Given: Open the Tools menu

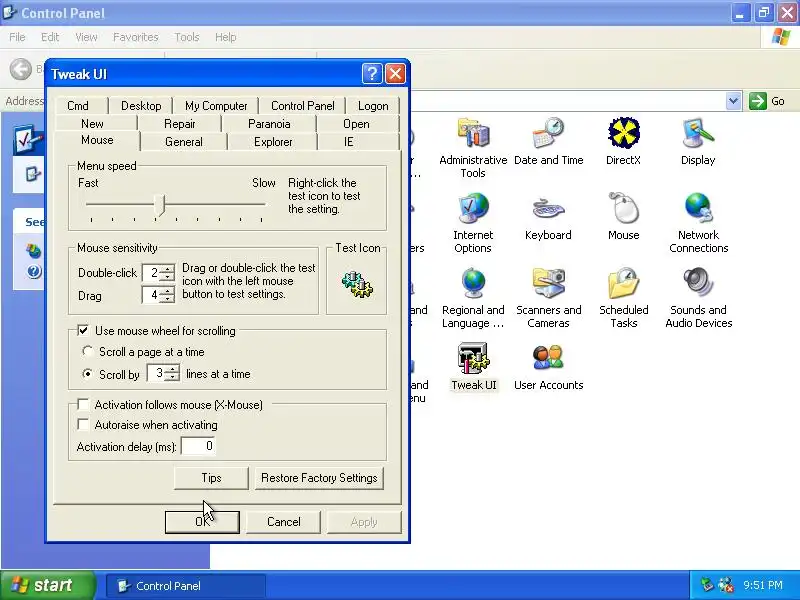Looking at the screenshot, I should coord(187,37).
